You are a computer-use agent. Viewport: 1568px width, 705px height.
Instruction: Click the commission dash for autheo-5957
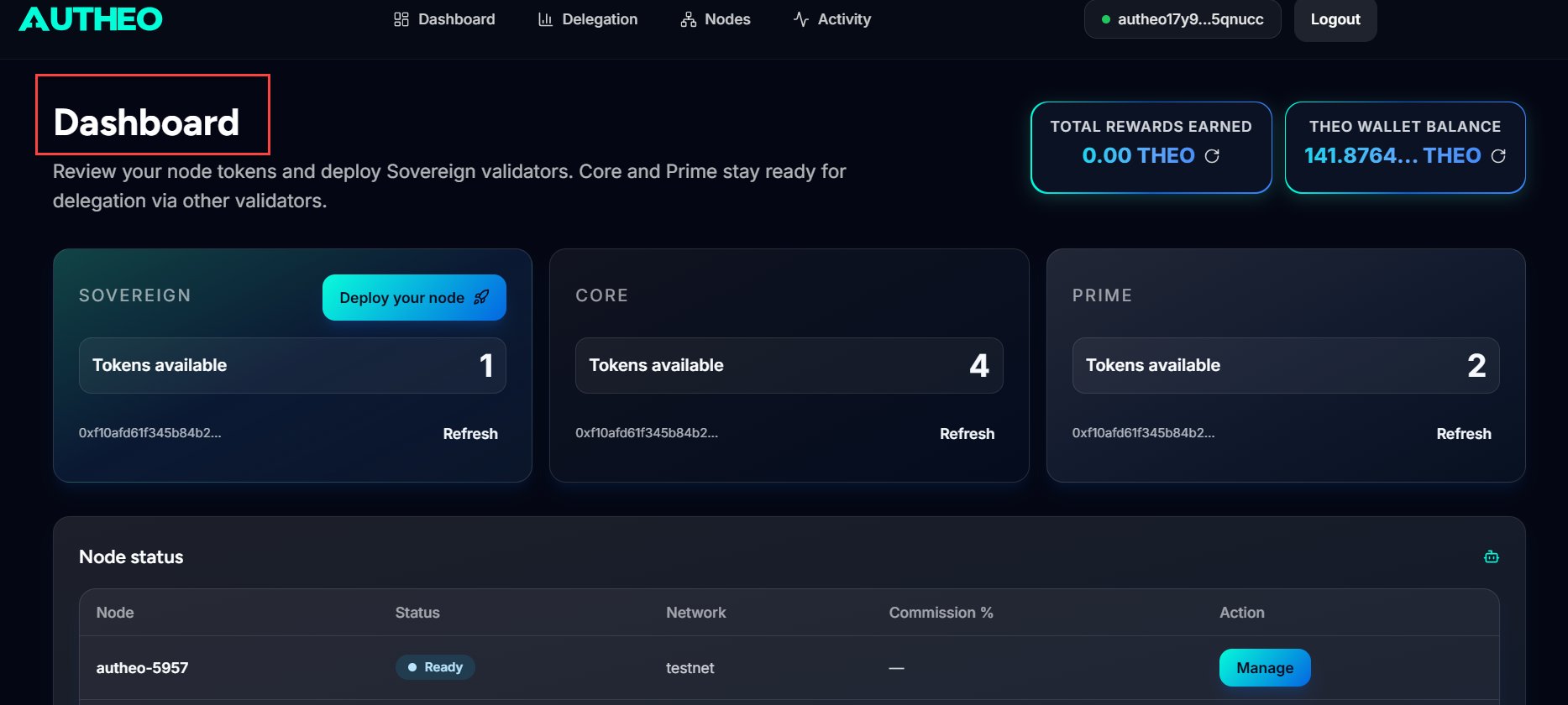coord(897,668)
